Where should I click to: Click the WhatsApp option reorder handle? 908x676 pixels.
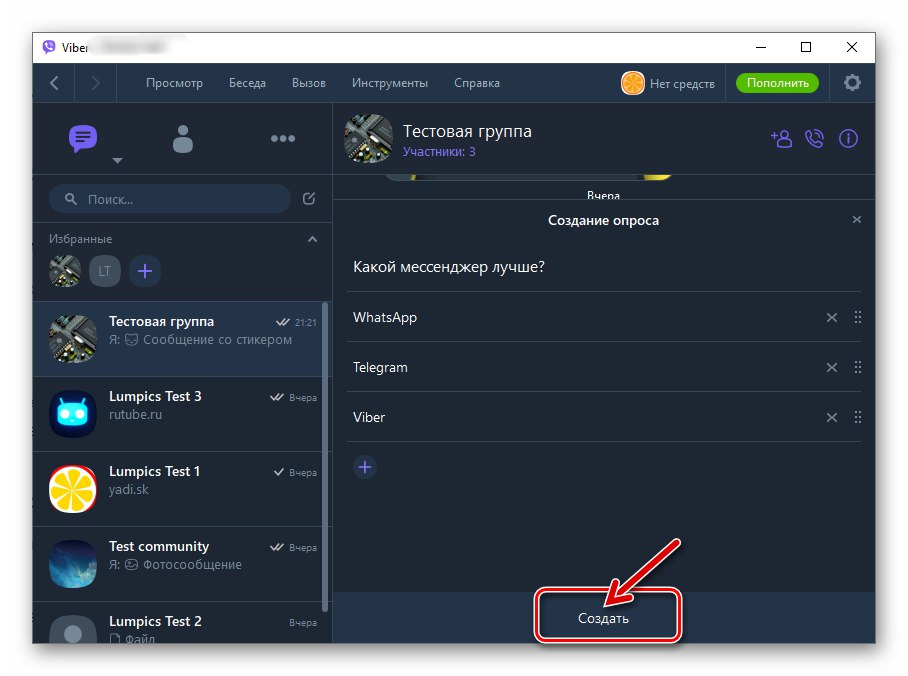click(x=858, y=317)
